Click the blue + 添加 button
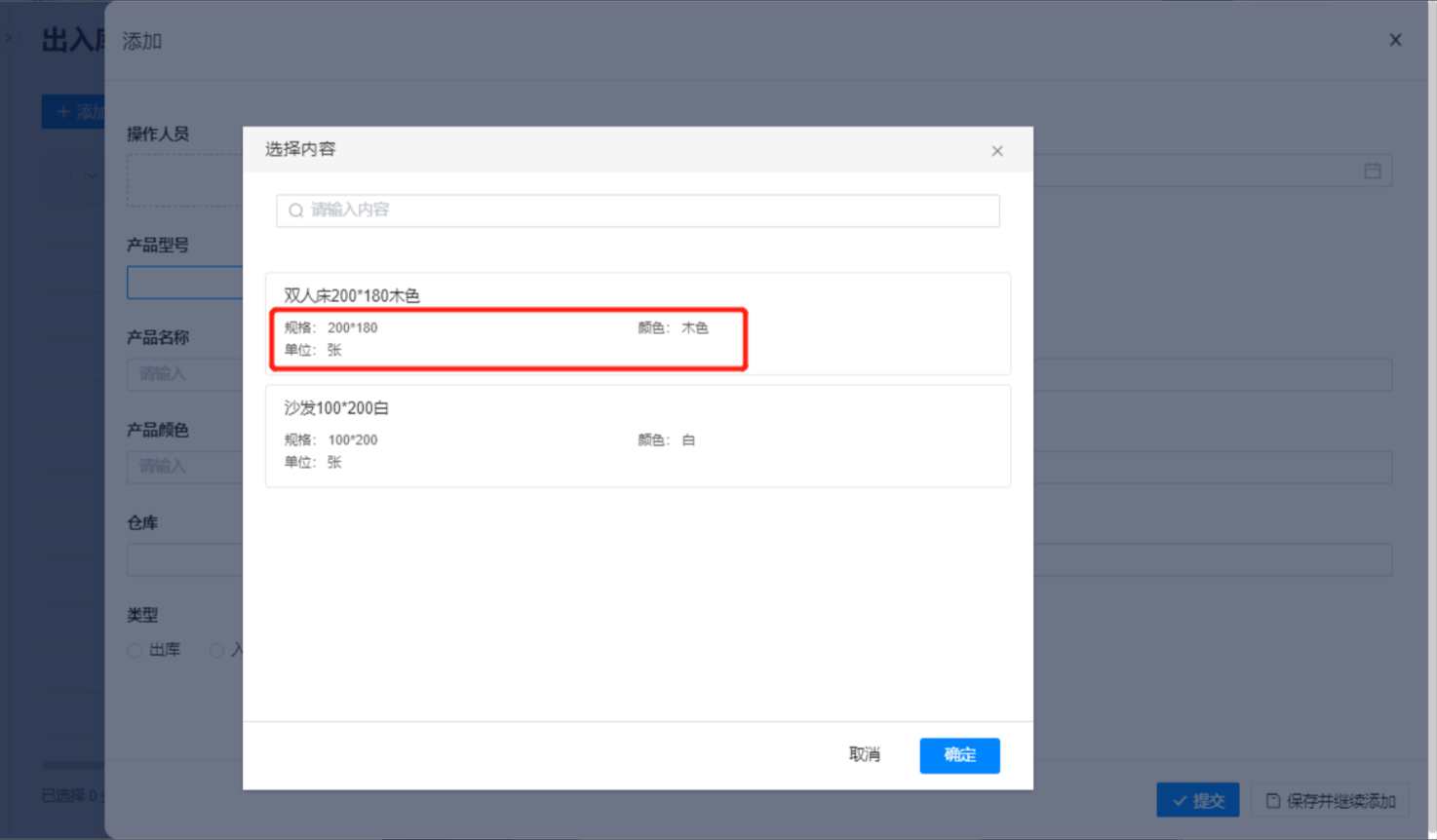Image resolution: width=1437 pixels, height=840 pixels. [x=73, y=112]
